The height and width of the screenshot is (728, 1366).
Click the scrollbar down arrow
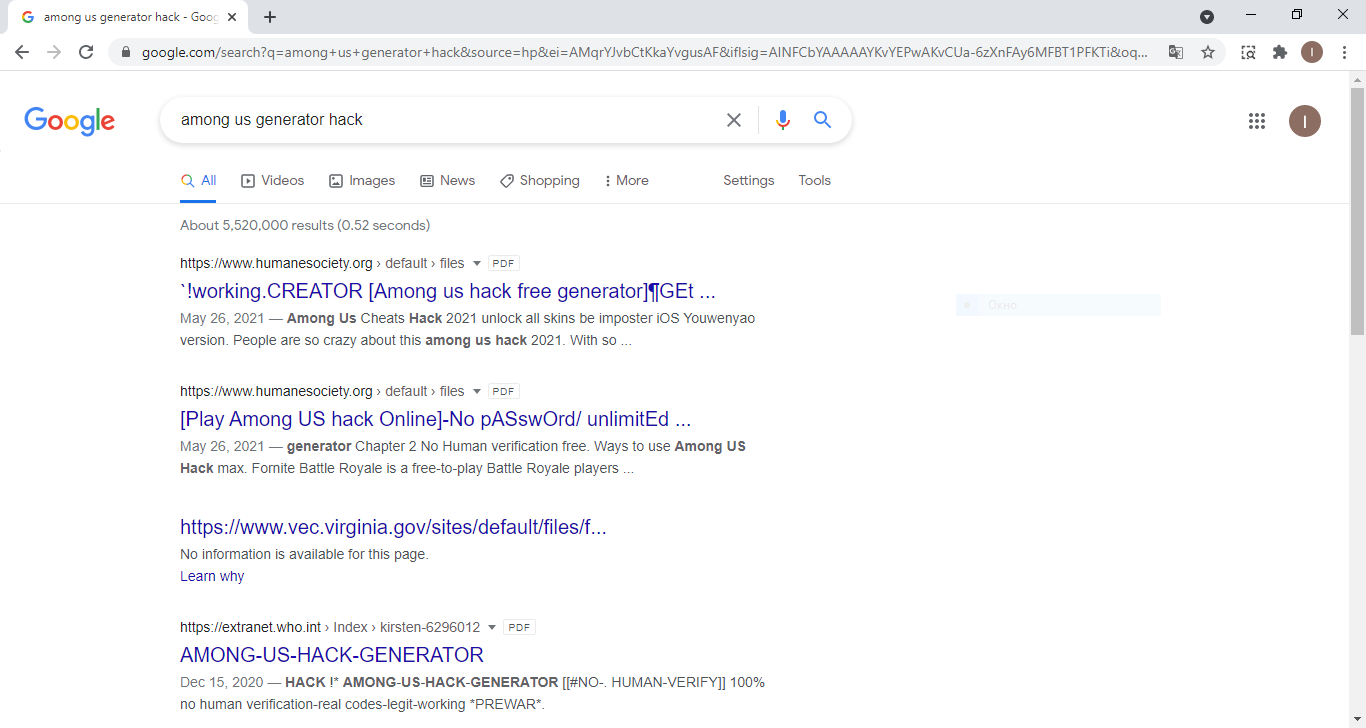[1357, 720]
